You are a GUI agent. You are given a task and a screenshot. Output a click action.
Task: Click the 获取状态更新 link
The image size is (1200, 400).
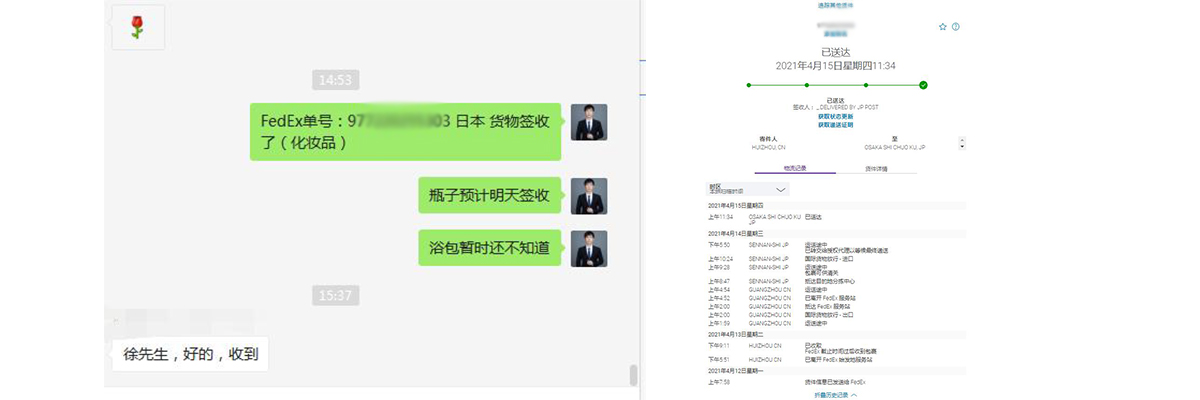tap(835, 117)
